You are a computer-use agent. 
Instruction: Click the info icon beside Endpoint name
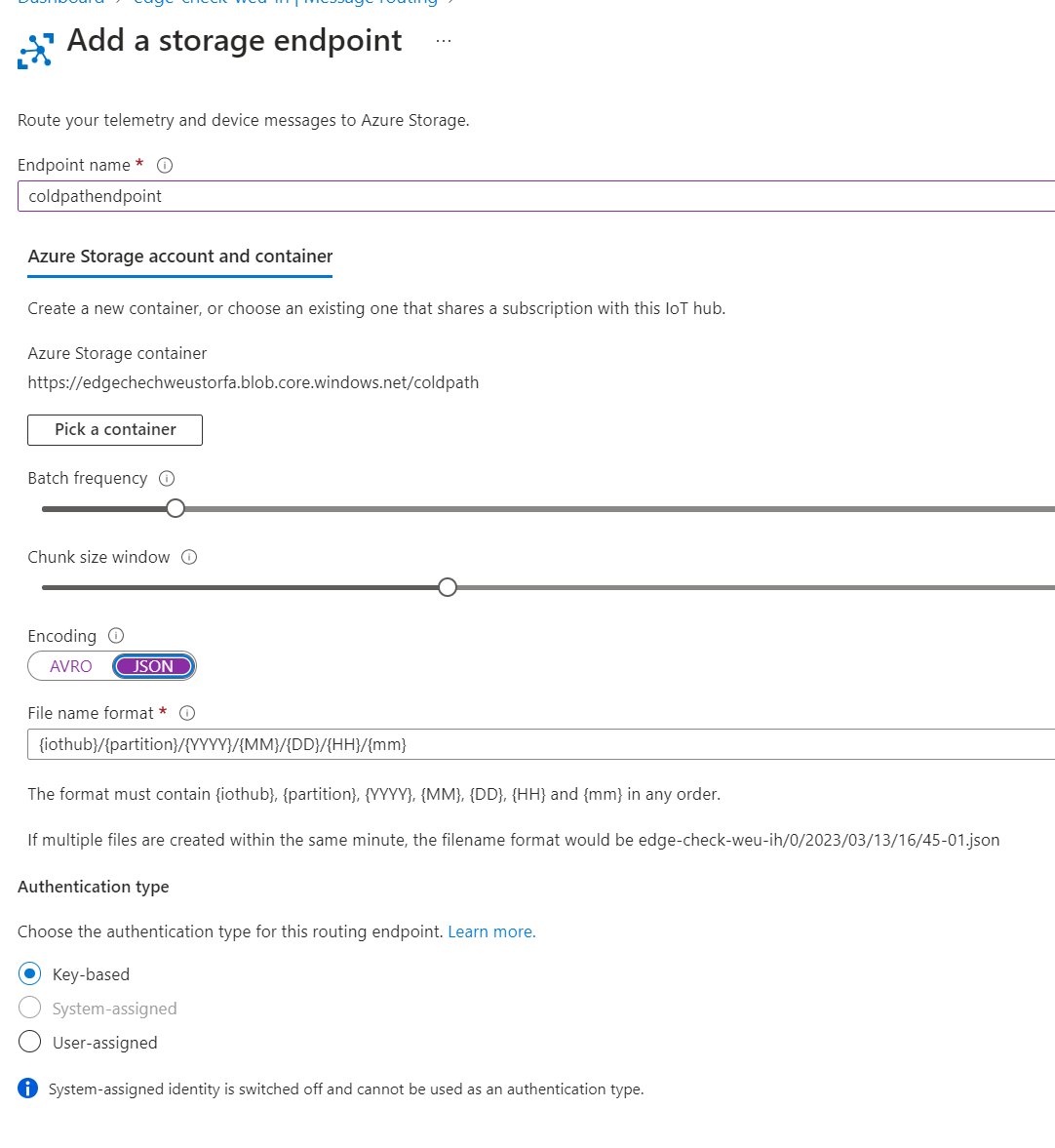(x=164, y=165)
